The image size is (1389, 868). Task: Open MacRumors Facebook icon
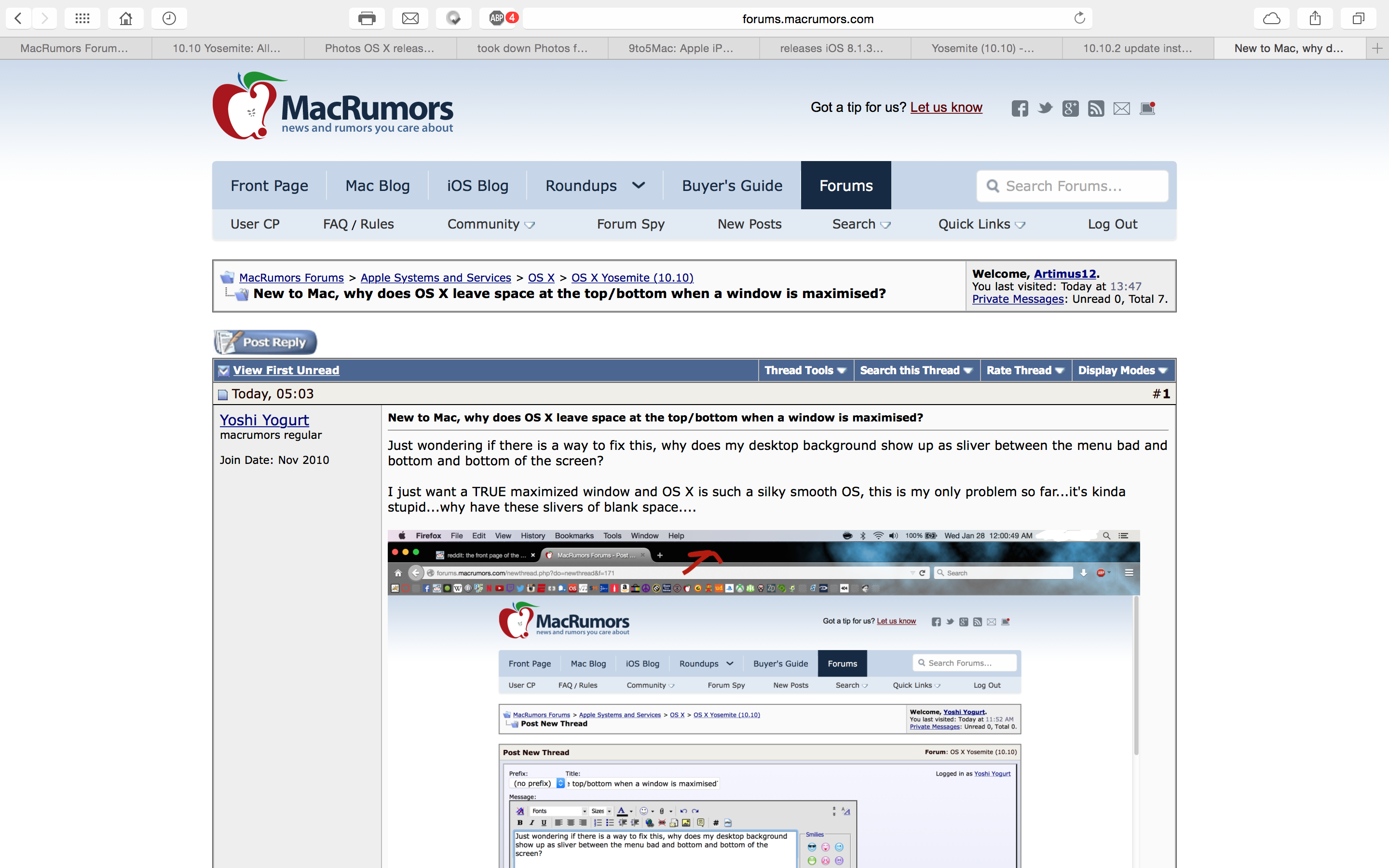(1020, 108)
